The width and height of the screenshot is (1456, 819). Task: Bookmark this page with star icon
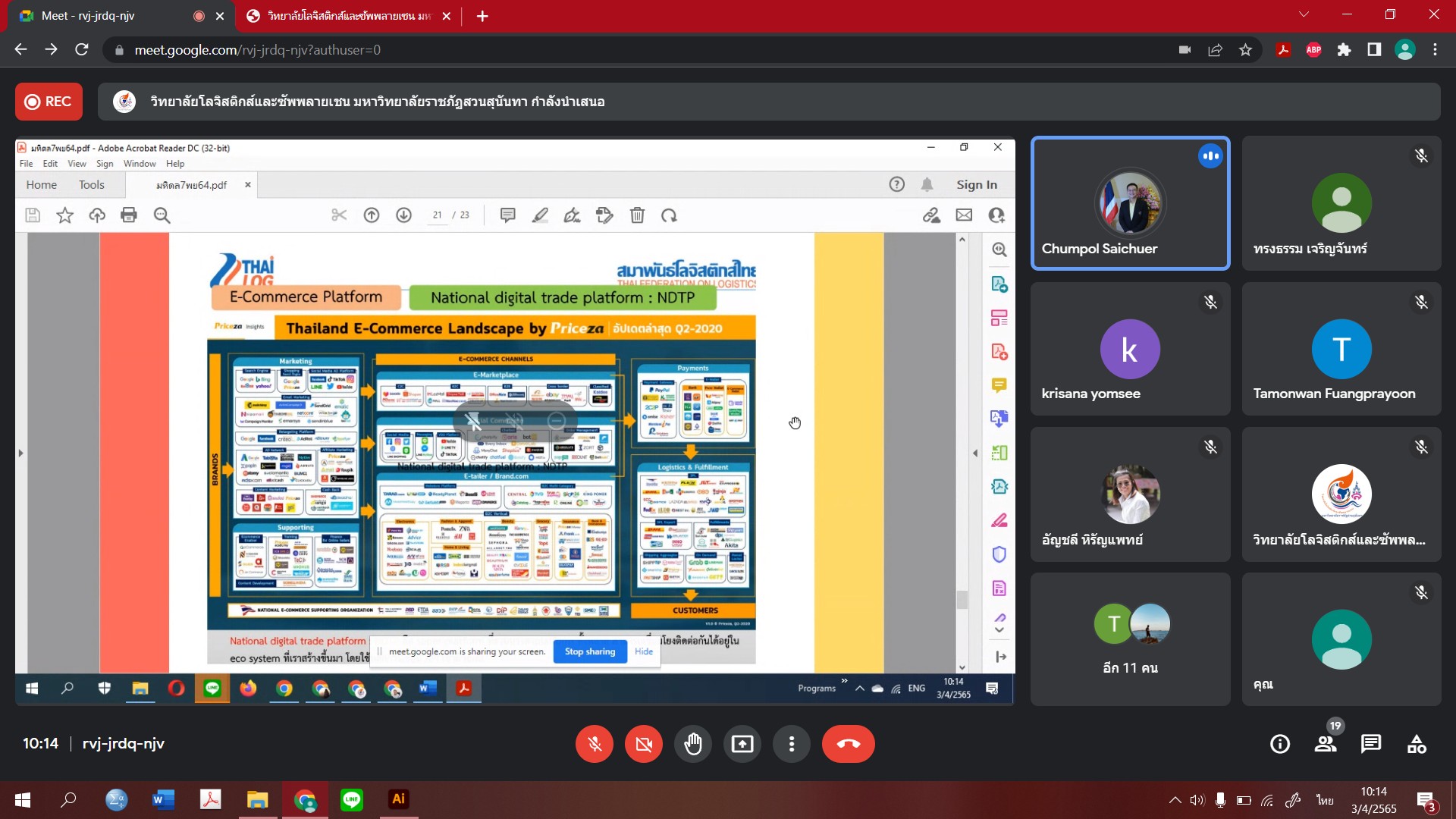[1245, 50]
